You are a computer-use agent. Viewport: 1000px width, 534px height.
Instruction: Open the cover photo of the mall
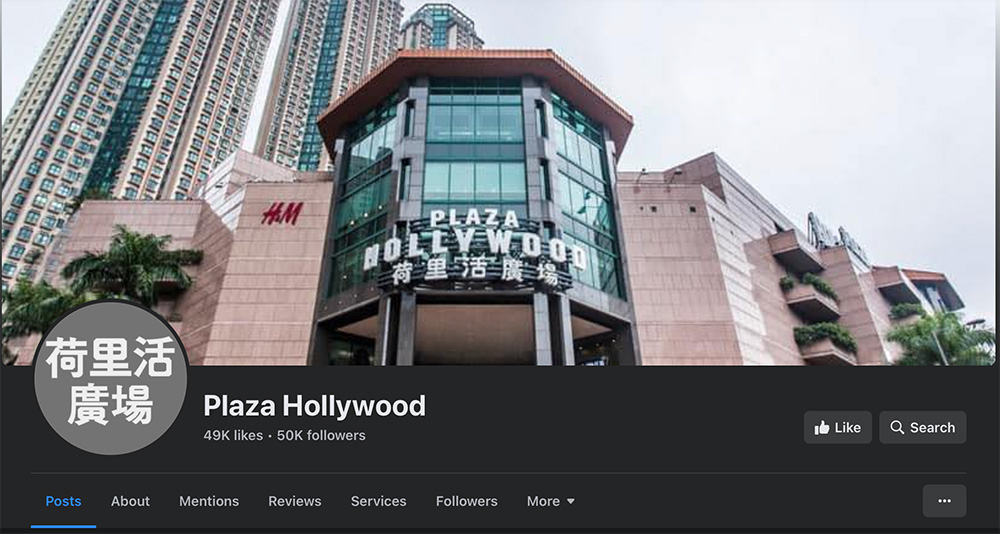500,182
